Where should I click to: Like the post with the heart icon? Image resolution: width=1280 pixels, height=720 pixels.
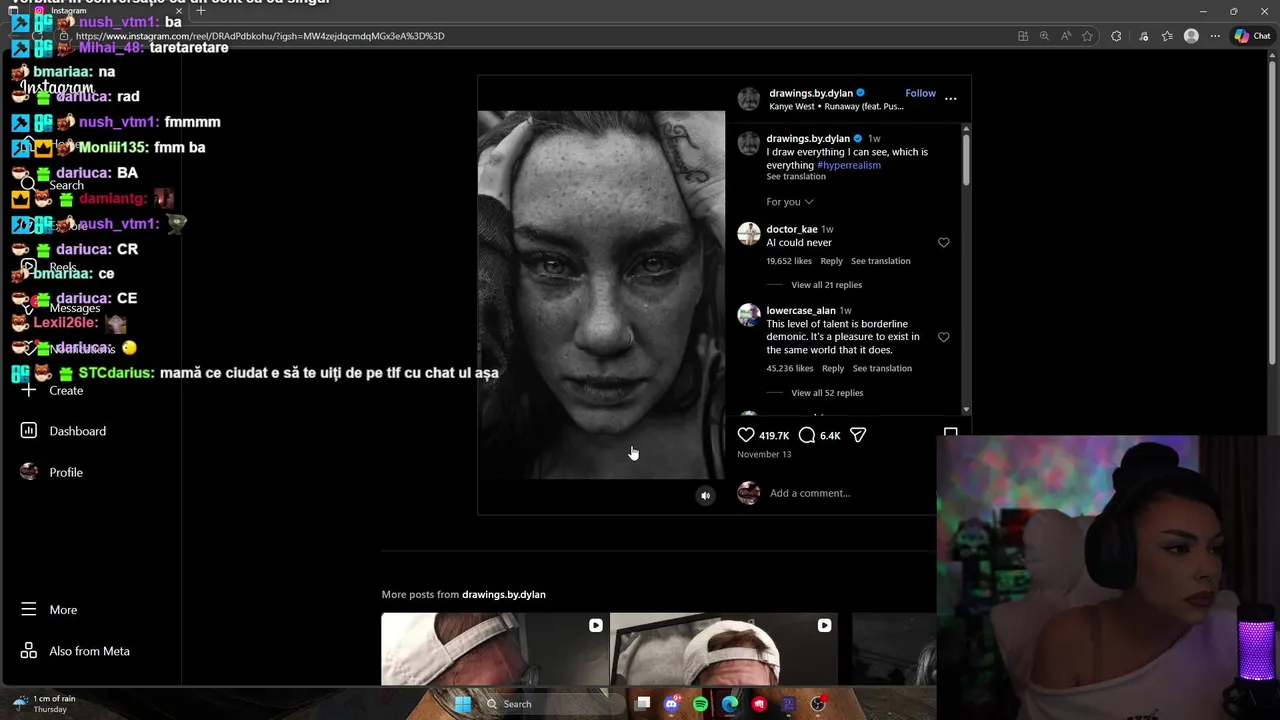[x=746, y=435]
